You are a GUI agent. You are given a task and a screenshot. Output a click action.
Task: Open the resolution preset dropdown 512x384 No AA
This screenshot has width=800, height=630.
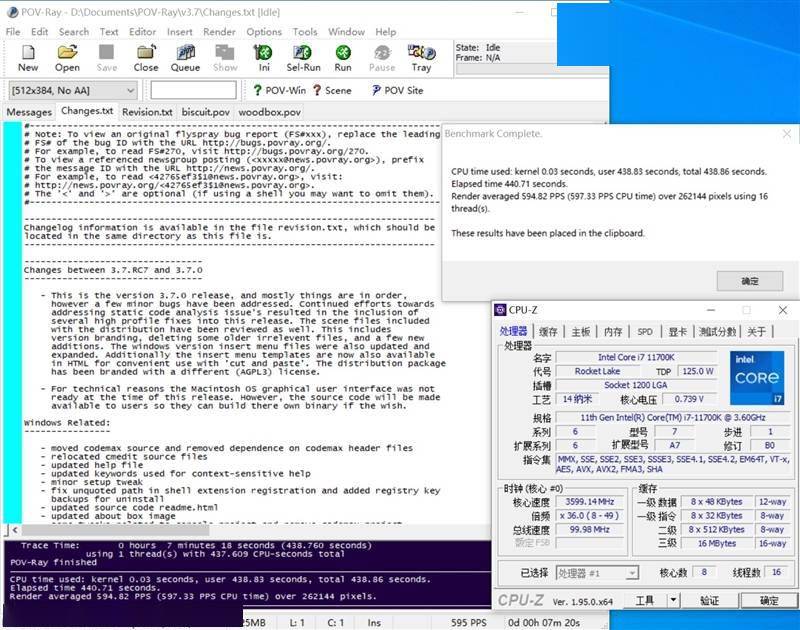[72, 91]
